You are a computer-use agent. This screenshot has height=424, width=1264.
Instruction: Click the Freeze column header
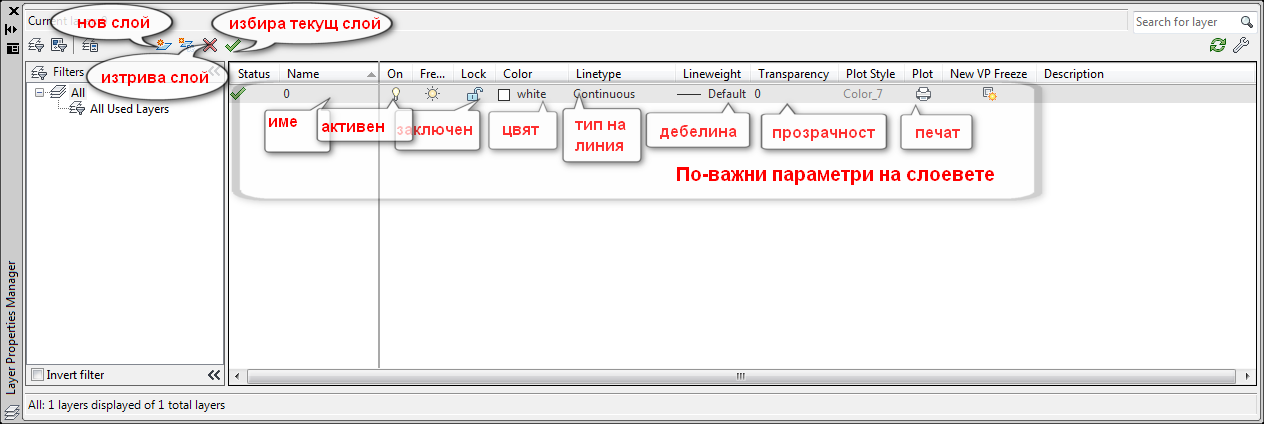coord(434,73)
